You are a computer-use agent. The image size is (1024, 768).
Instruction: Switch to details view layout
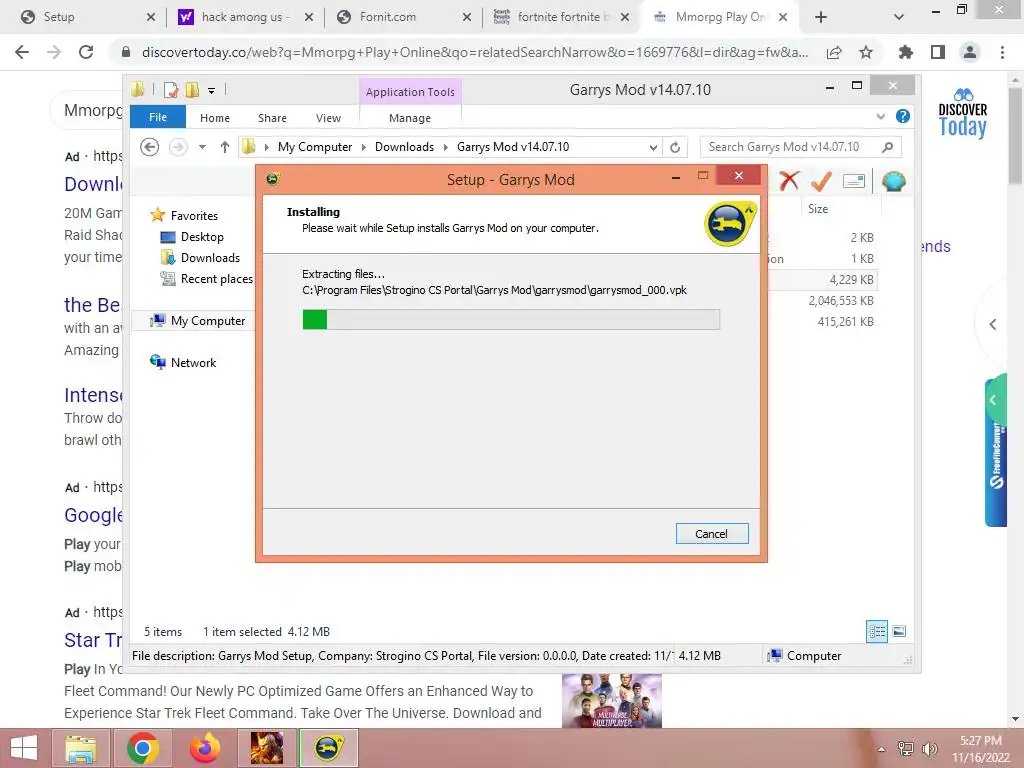876,631
